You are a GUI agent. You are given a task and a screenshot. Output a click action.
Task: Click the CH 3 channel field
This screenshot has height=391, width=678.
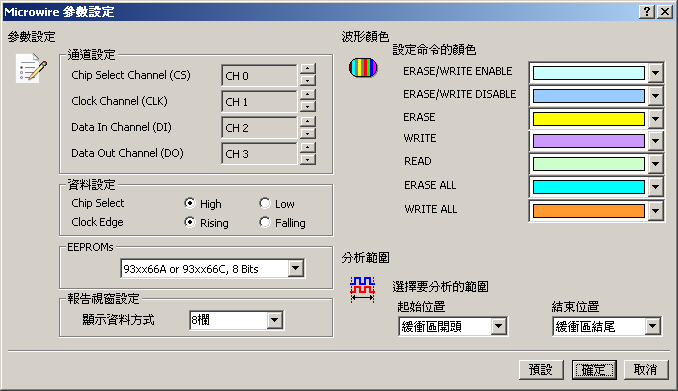click(x=259, y=154)
